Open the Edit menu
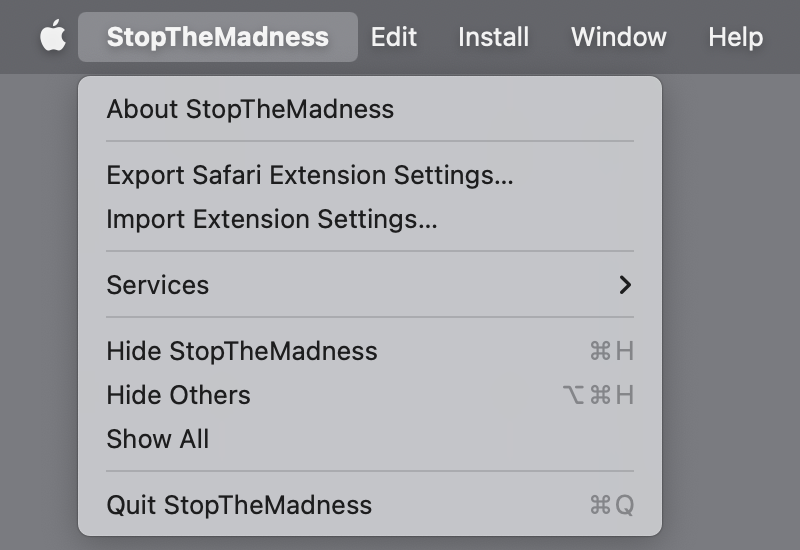The height and width of the screenshot is (550, 800). pos(394,37)
